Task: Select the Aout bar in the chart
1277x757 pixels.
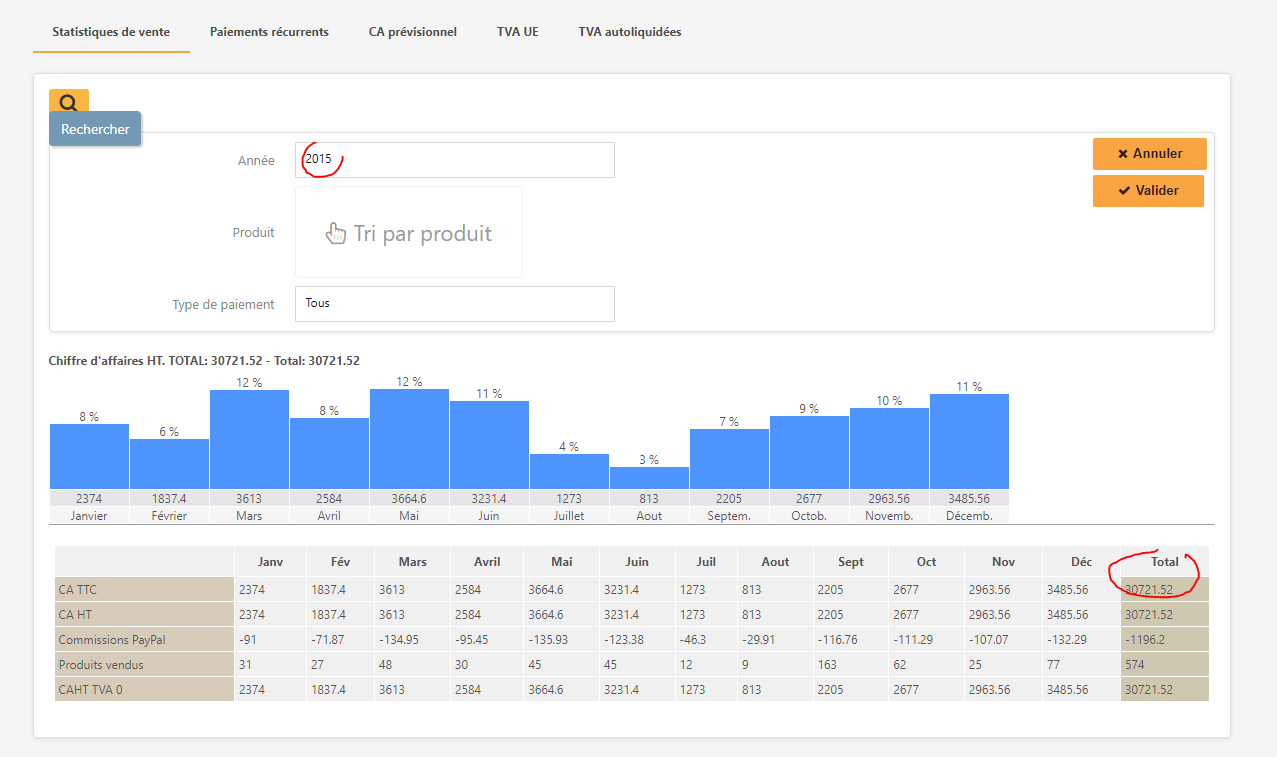Action: pos(649,477)
